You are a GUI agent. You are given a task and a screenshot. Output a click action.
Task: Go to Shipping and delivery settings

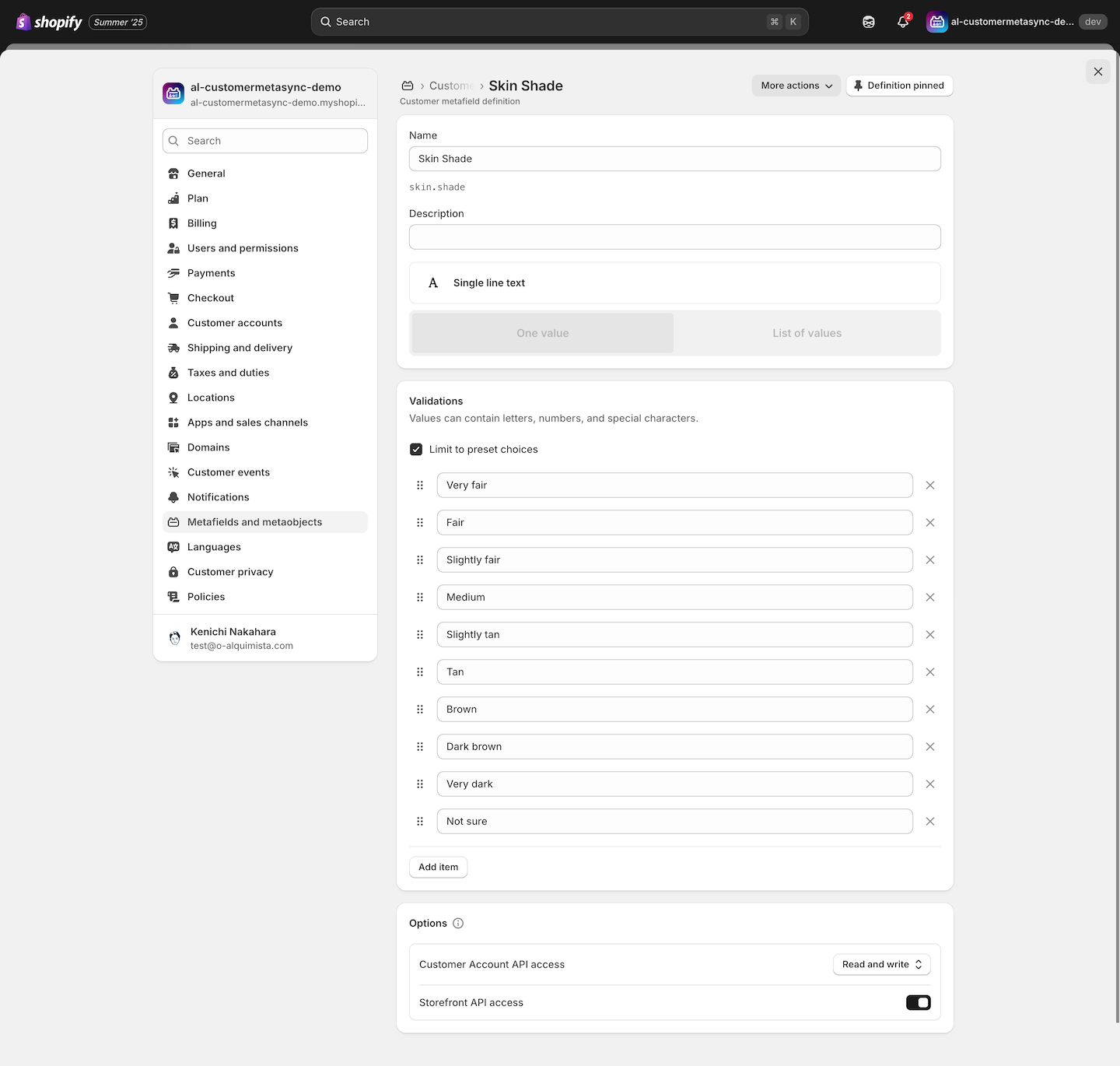click(240, 348)
